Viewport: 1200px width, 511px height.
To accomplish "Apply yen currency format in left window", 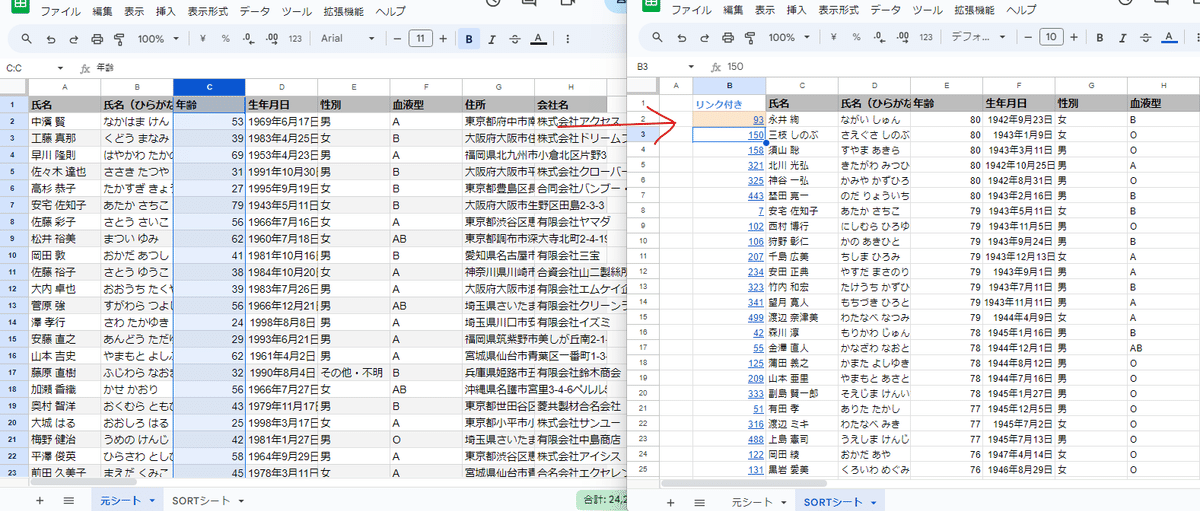I will click(x=203, y=39).
